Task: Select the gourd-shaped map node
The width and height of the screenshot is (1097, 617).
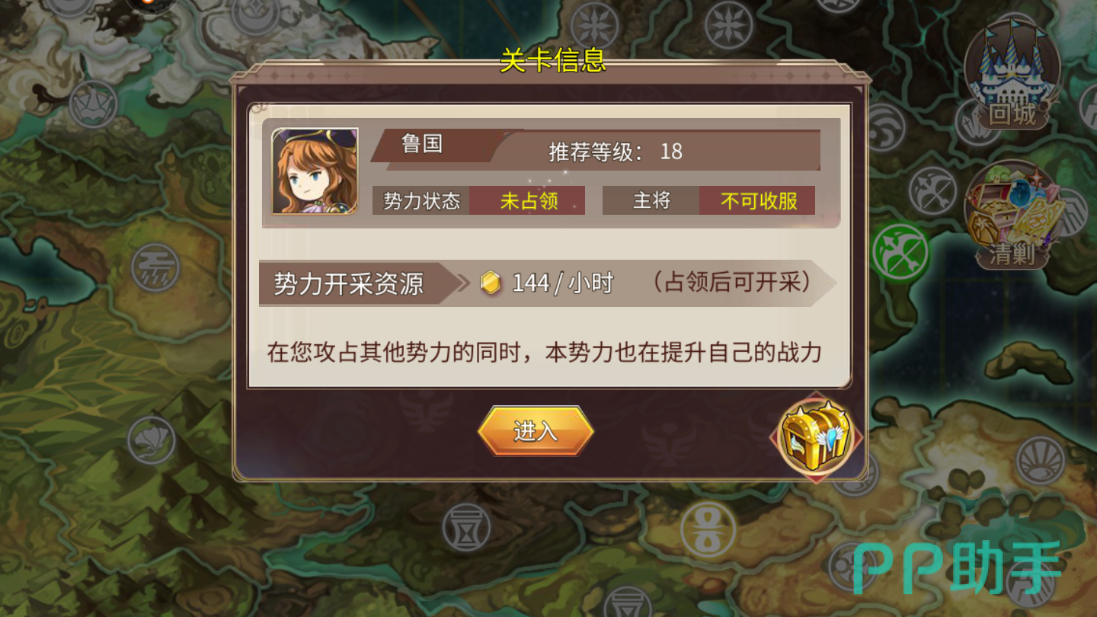Action: [x=707, y=530]
